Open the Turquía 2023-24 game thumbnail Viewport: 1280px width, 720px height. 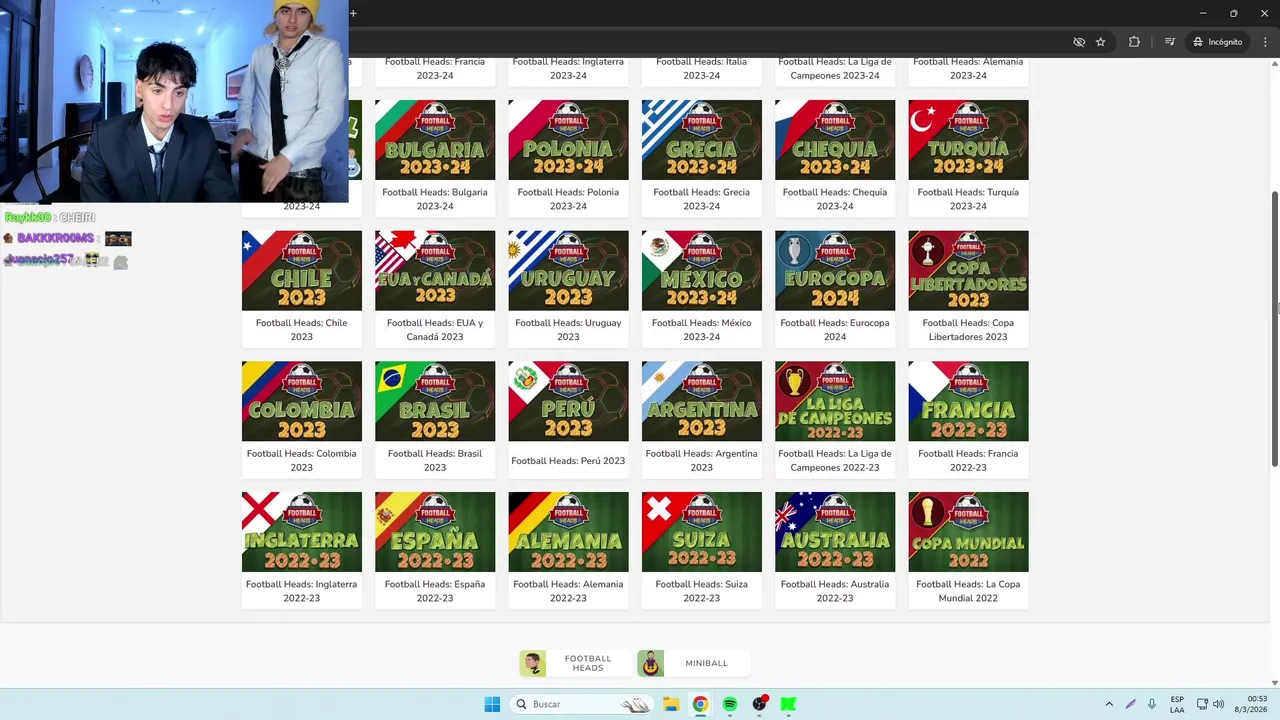coord(968,140)
